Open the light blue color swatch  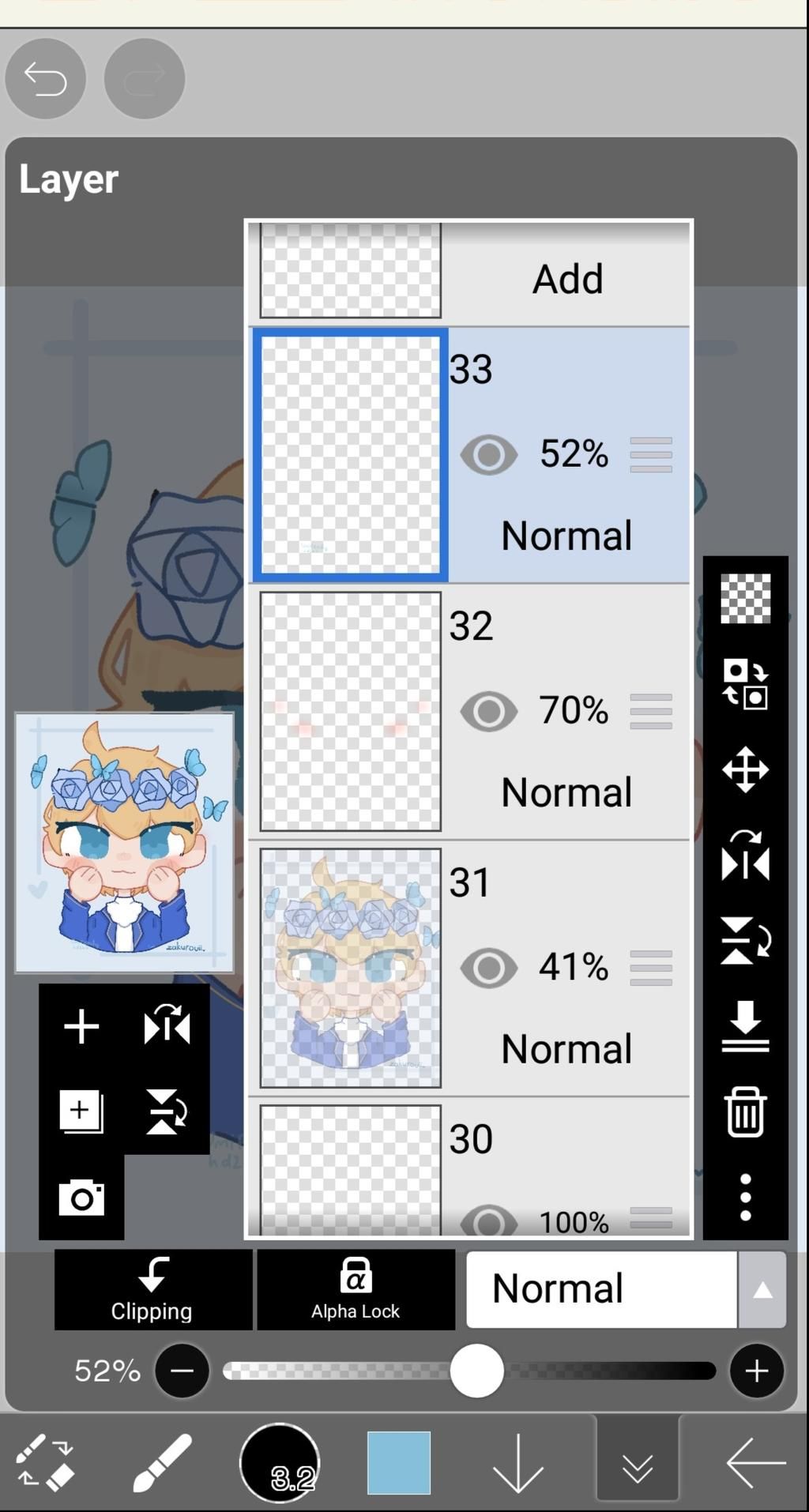(399, 1462)
